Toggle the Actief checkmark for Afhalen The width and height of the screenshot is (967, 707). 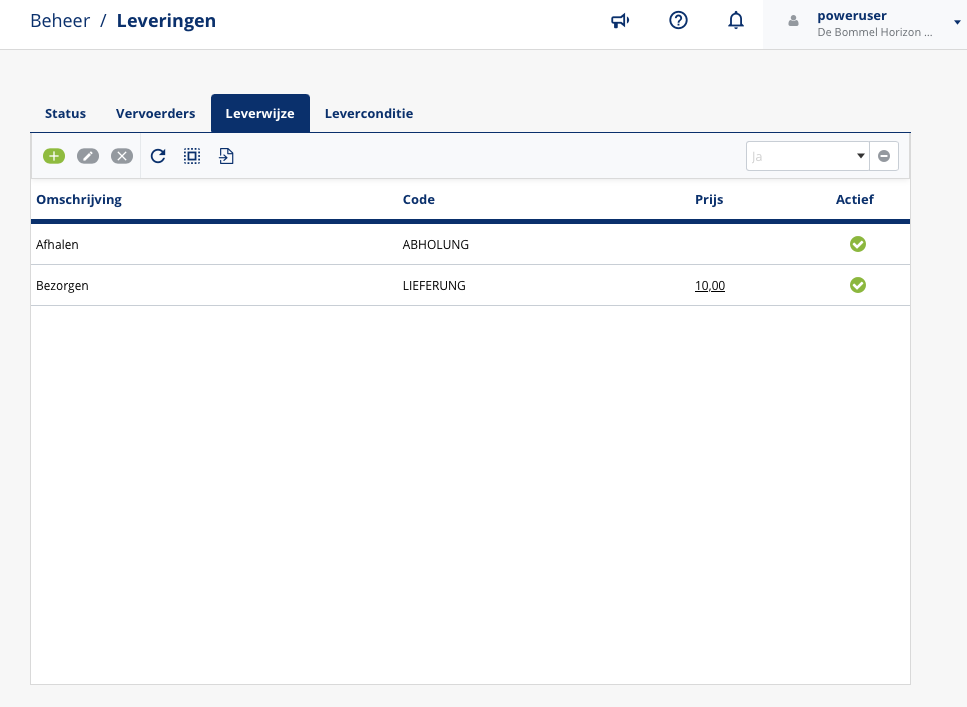(857, 244)
